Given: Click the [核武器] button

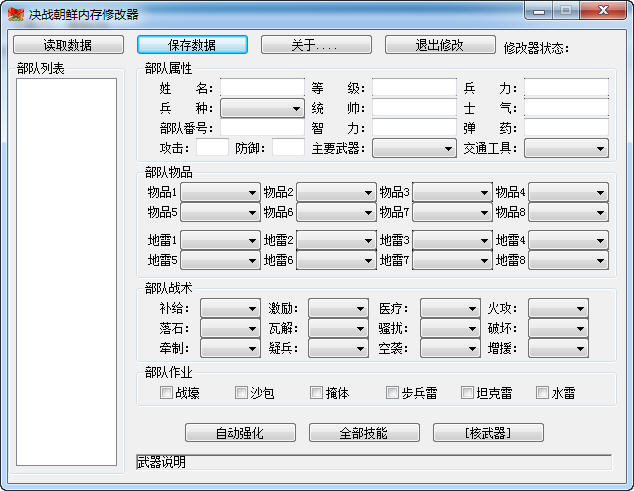Looking at the screenshot, I should 488,433.
